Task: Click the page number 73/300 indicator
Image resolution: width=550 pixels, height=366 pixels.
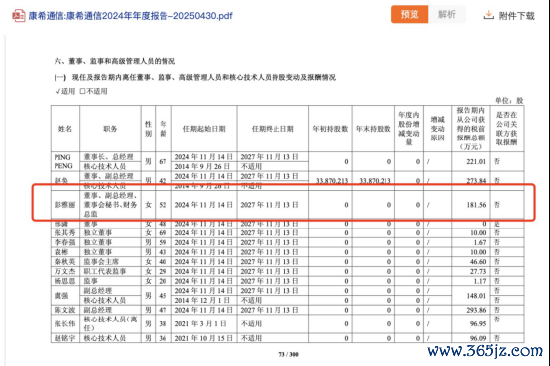Action: [288, 354]
